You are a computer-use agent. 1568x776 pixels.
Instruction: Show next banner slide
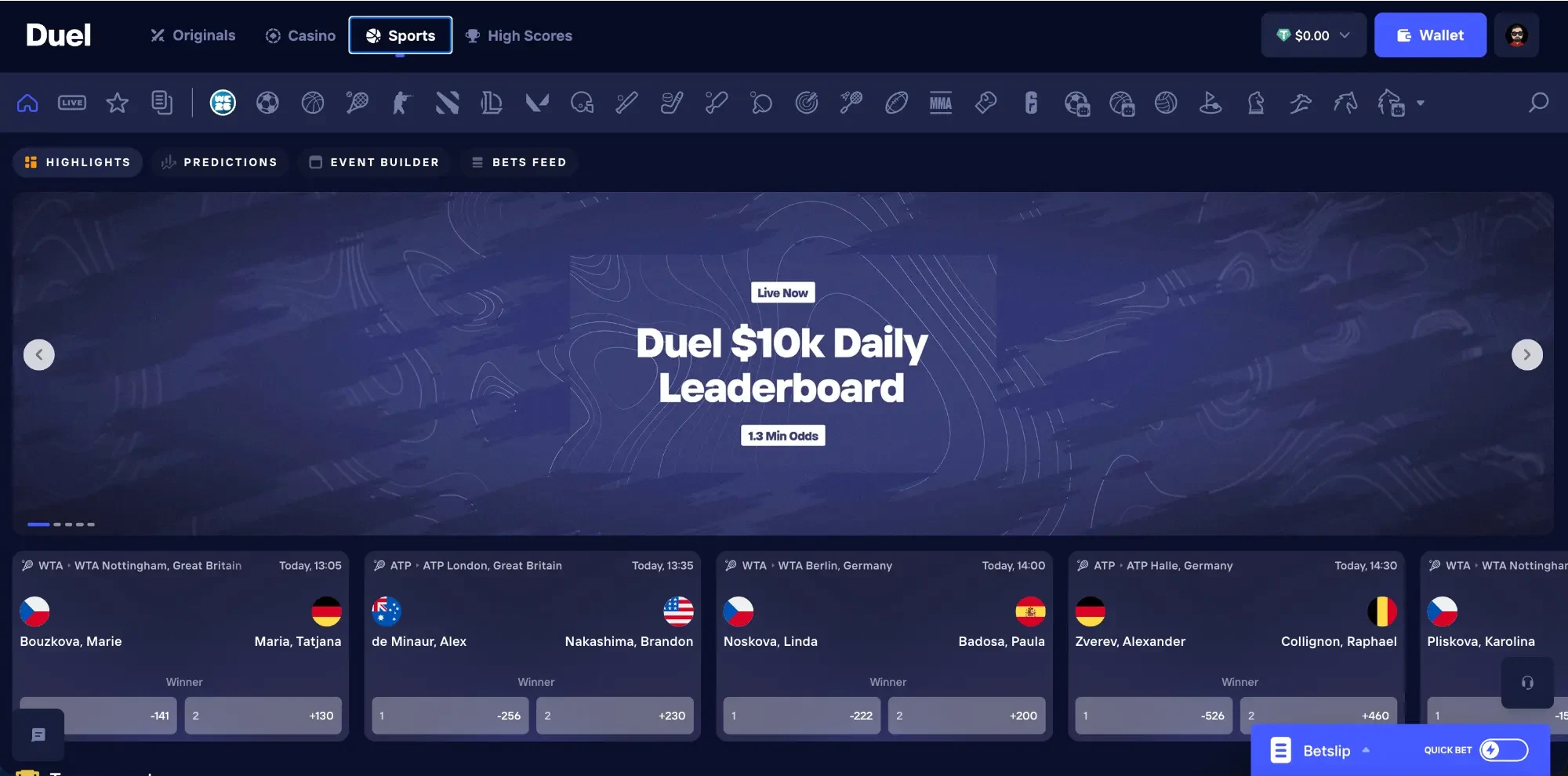point(1526,354)
